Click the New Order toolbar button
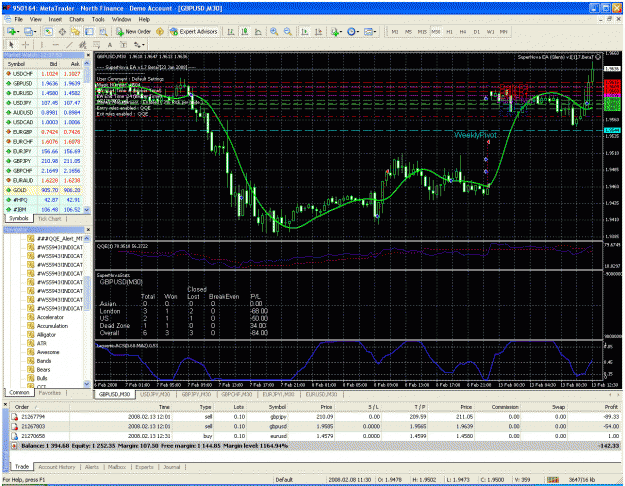Image resolution: width=625 pixels, height=486 pixels. tap(133, 31)
